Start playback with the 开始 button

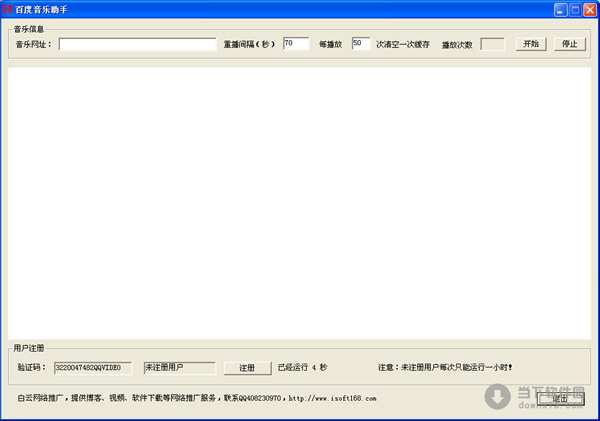pyautogui.click(x=531, y=44)
